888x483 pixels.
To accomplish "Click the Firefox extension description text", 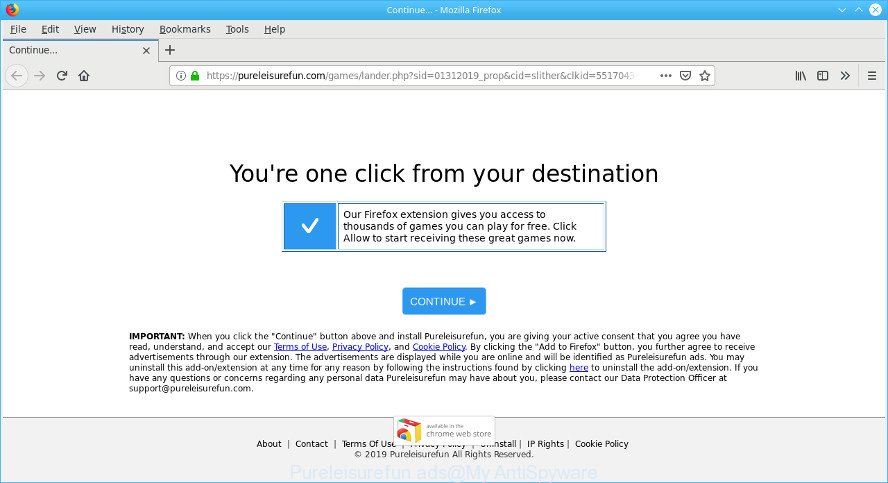I will pos(459,226).
